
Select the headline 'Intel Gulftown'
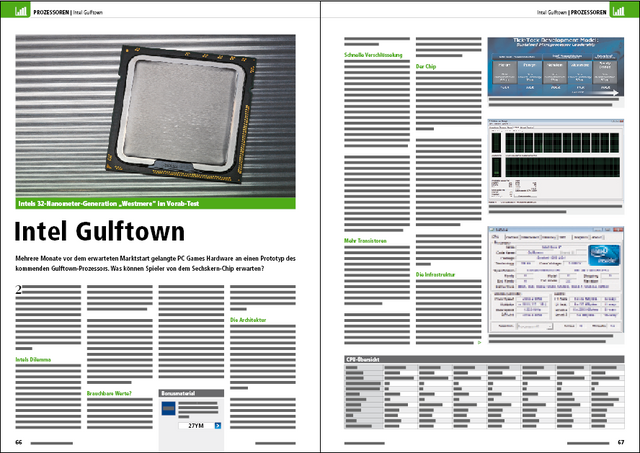click(100, 231)
